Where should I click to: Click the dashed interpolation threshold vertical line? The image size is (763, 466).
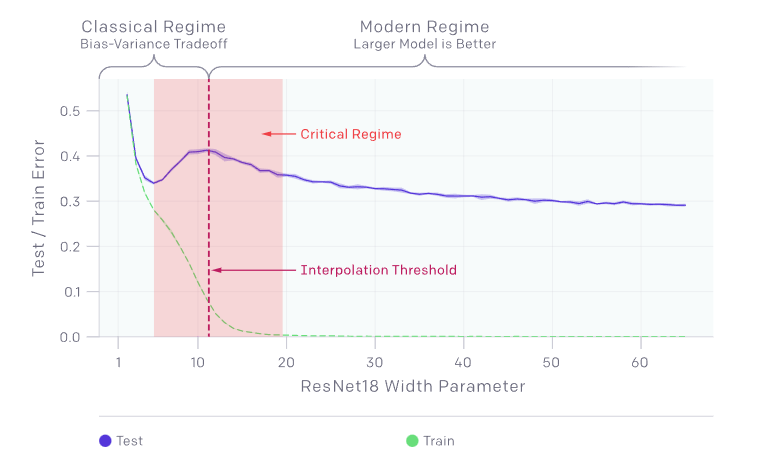(209, 209)
